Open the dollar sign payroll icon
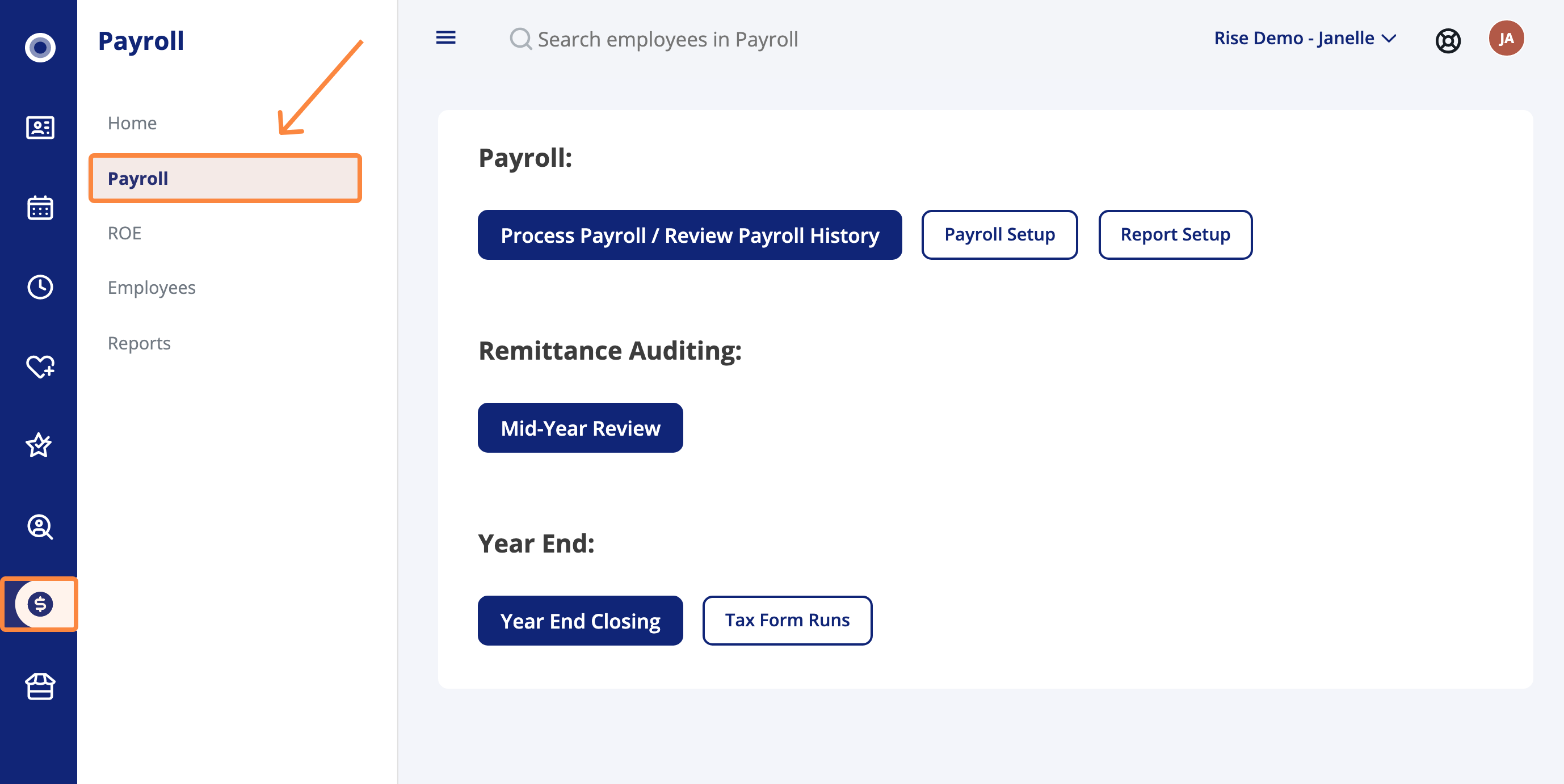The width and height of the screenshot is (1564, 784). pyautogui.click(x=40, y=604)
